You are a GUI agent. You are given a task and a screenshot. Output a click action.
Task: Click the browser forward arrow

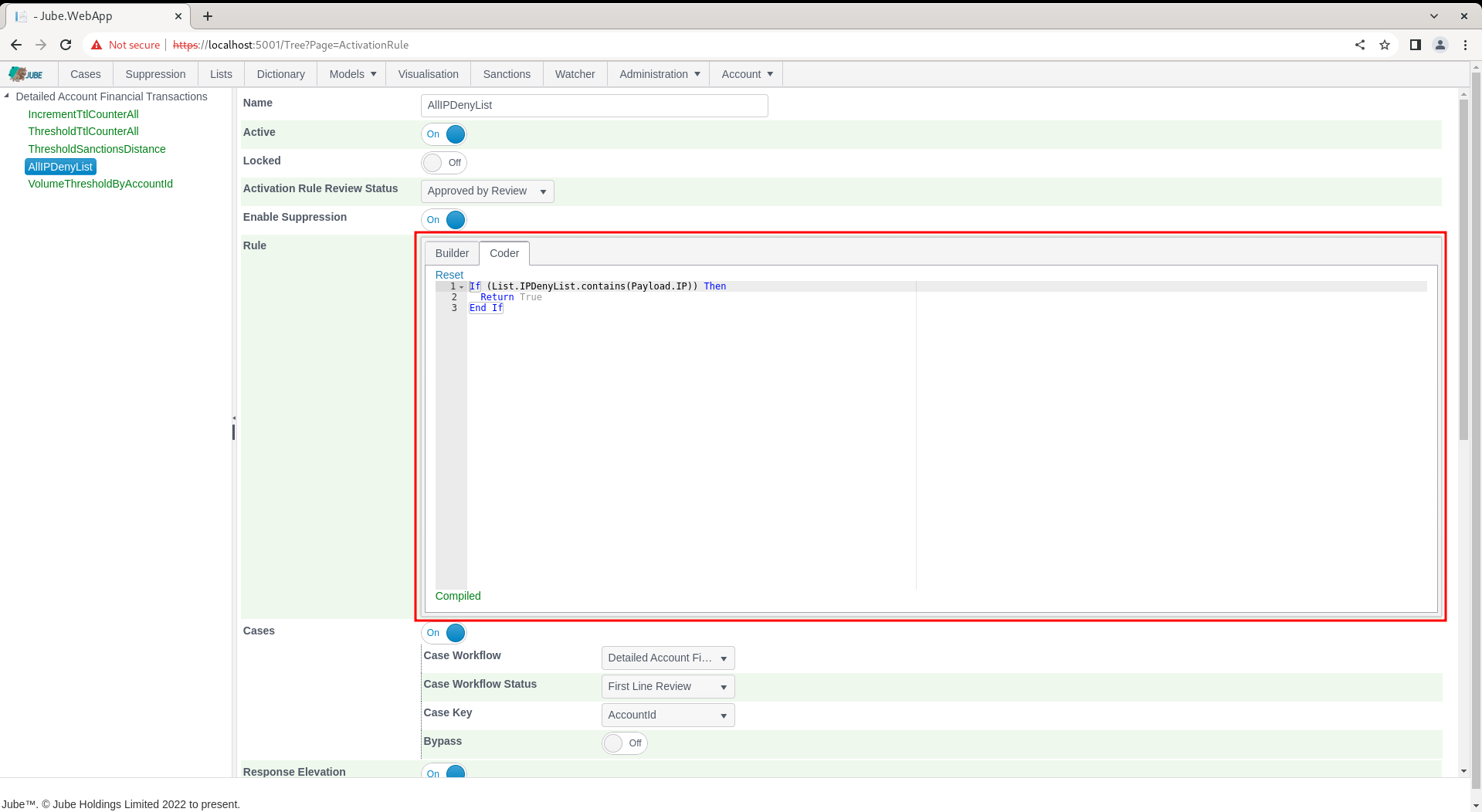pos(41,45)
